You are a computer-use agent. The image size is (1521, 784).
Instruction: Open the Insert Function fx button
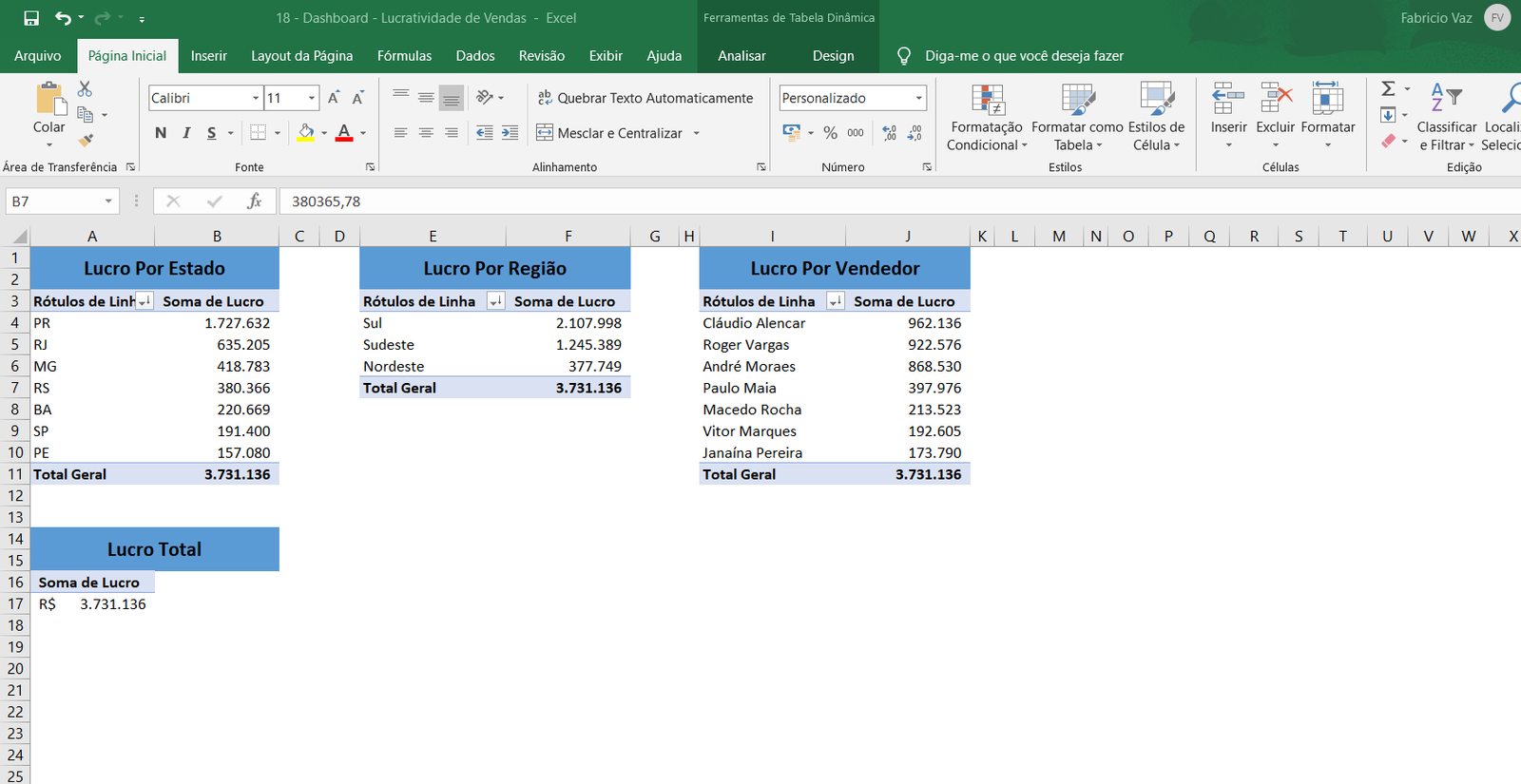click(x=254, y=201)
